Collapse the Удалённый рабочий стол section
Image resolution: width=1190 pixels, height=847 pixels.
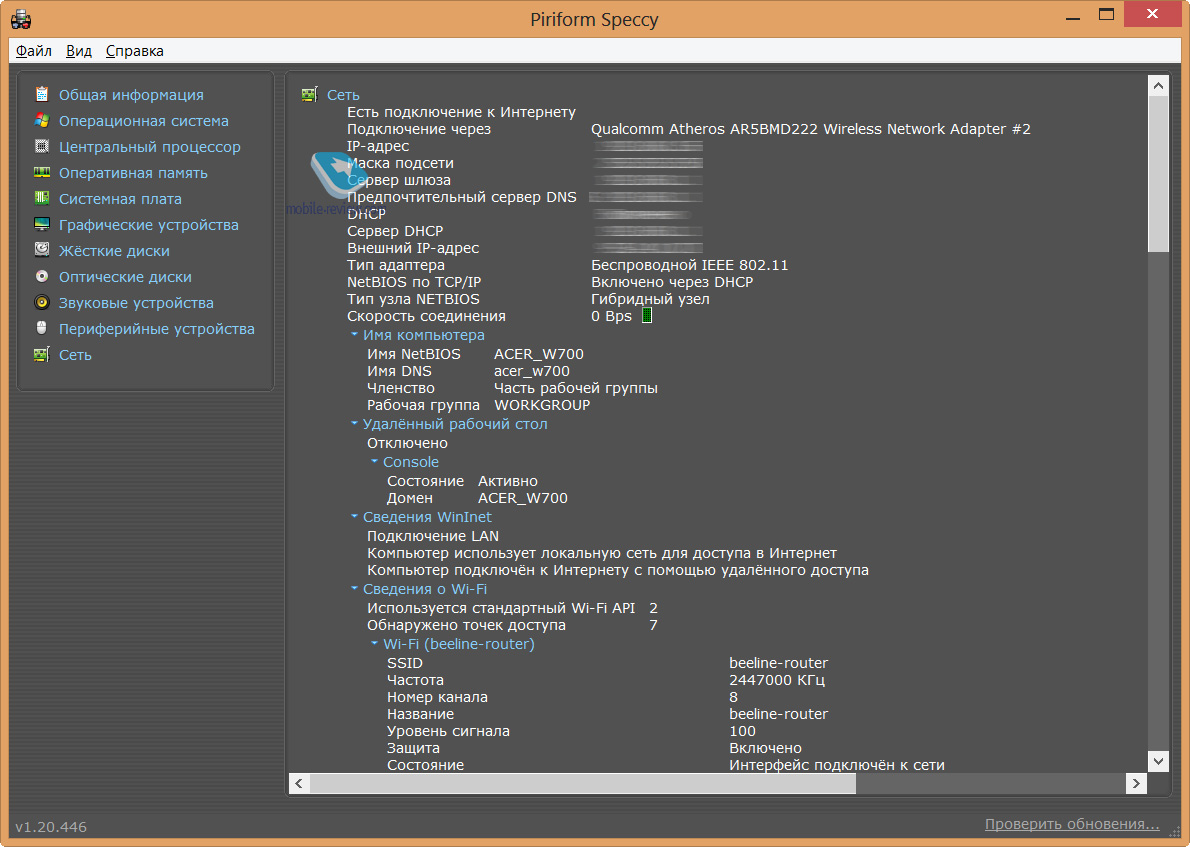[354, 424]
